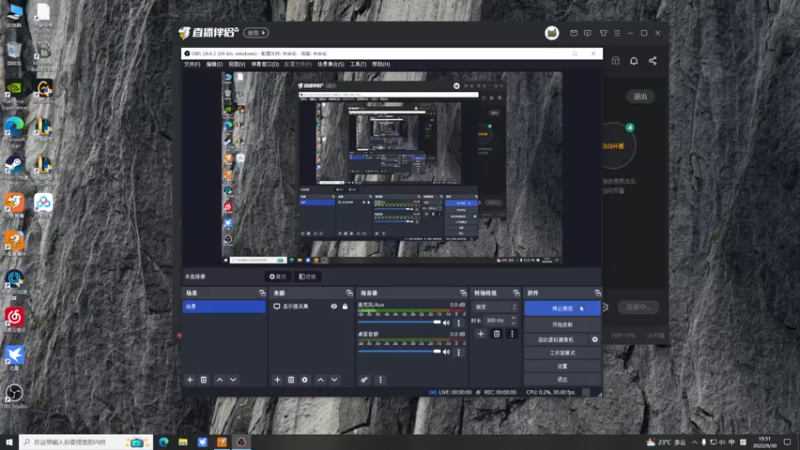Image resolution: width=800 pixels, height=450 pixels.
Task: Add a new source with plus icon
Action: (277, 380)
